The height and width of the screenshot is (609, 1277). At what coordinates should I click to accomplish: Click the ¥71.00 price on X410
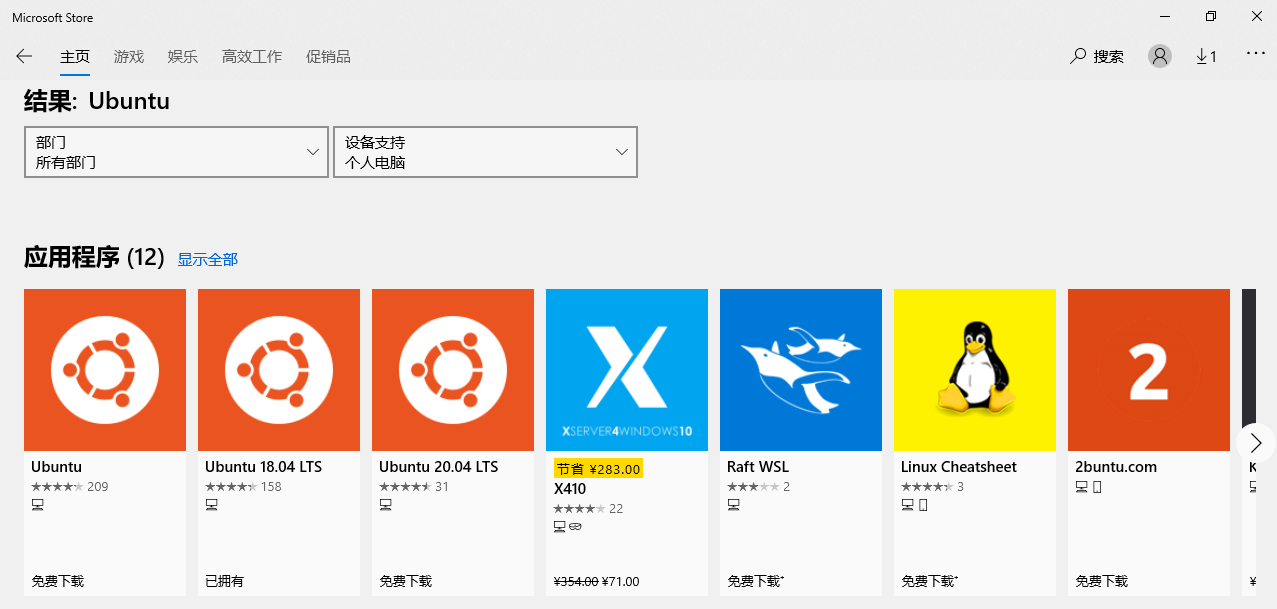coord(621,582)
